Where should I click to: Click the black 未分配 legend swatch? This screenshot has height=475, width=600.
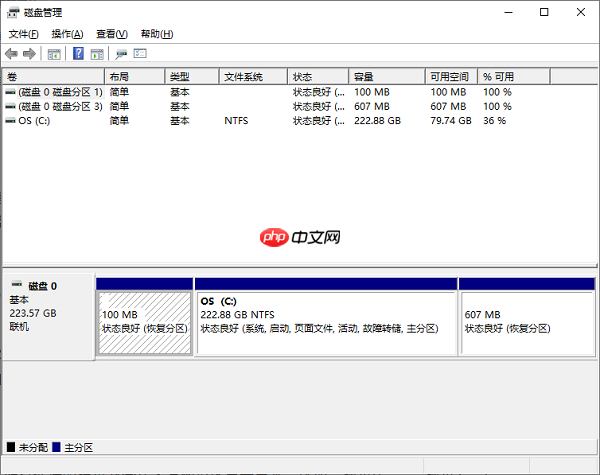(11, 447)
